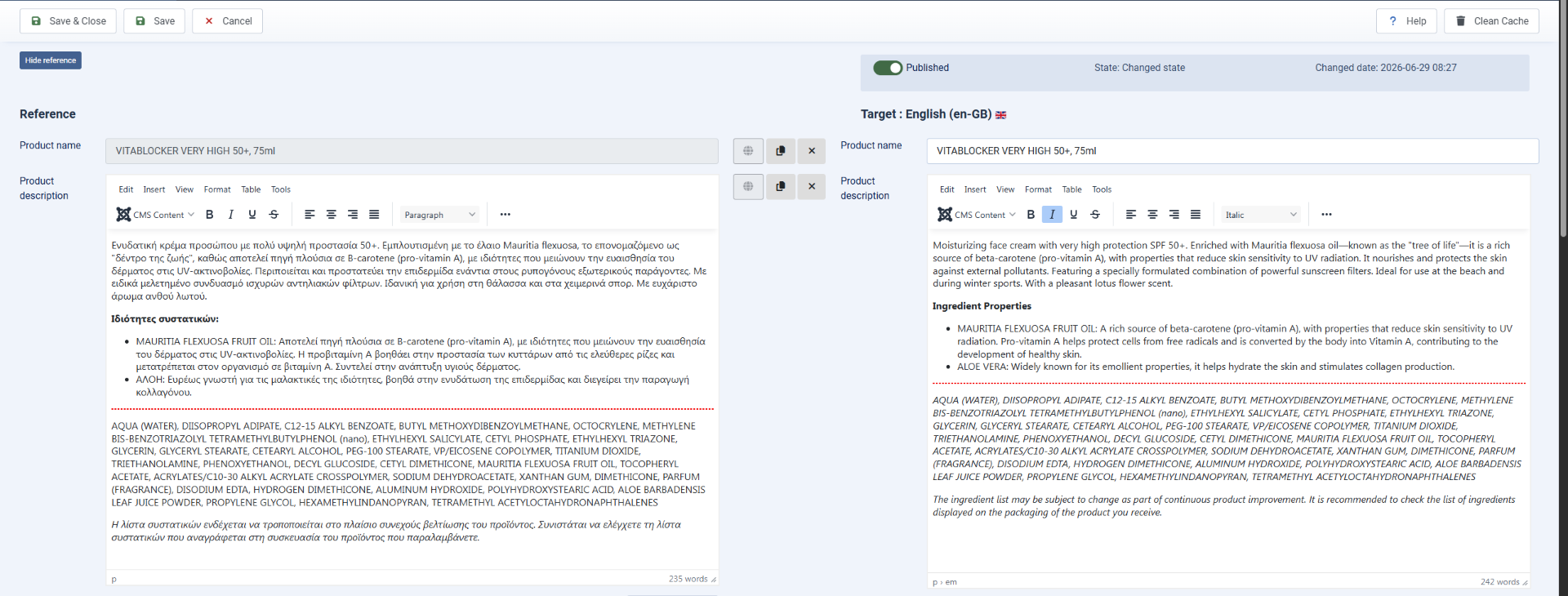Image resolution: width=1568 pixels, height=596 pixels.
Task: Click the Save button
Action: point(154,21)
